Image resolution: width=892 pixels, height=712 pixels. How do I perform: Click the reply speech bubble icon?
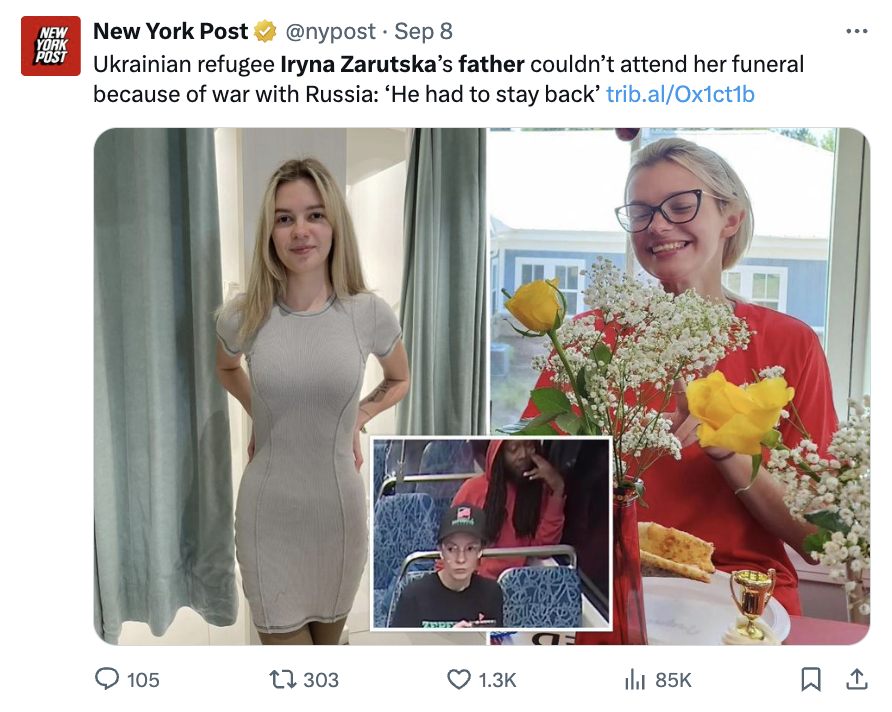[x=107, y=680]
